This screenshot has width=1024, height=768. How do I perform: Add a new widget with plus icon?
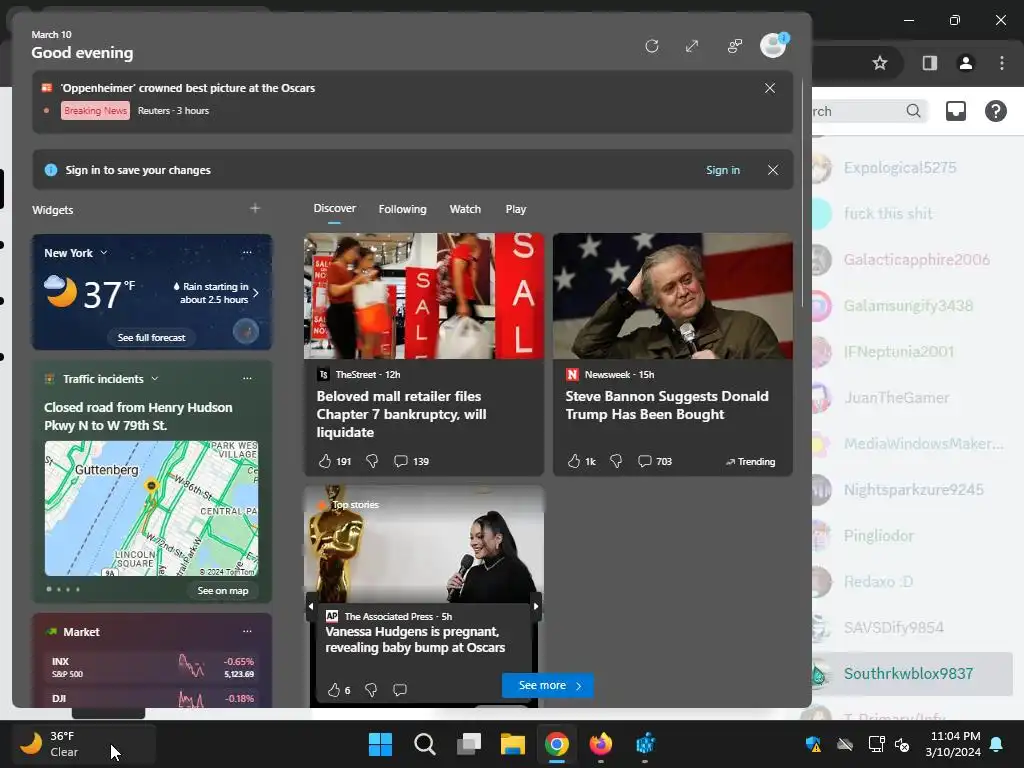[255, 208]
